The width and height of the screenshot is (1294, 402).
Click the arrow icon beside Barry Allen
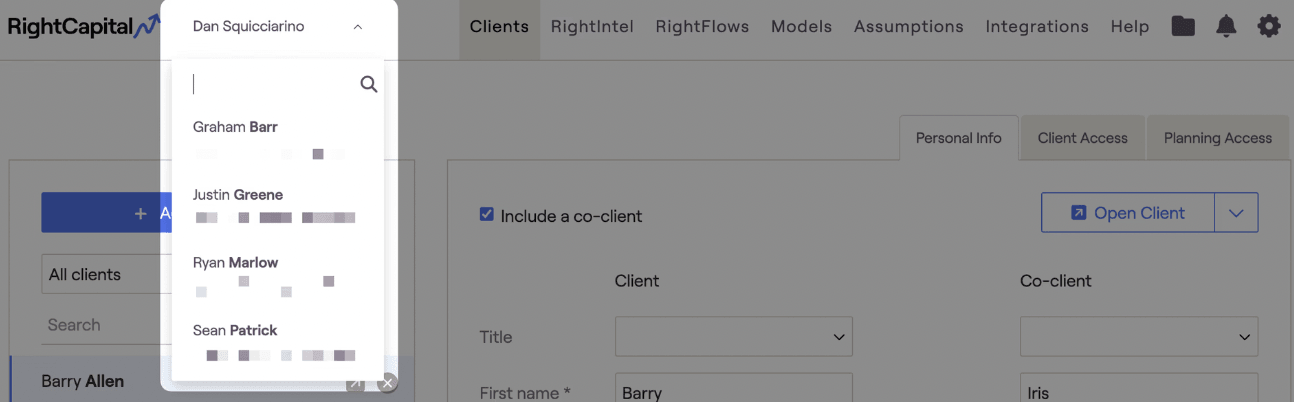(355, 383)
